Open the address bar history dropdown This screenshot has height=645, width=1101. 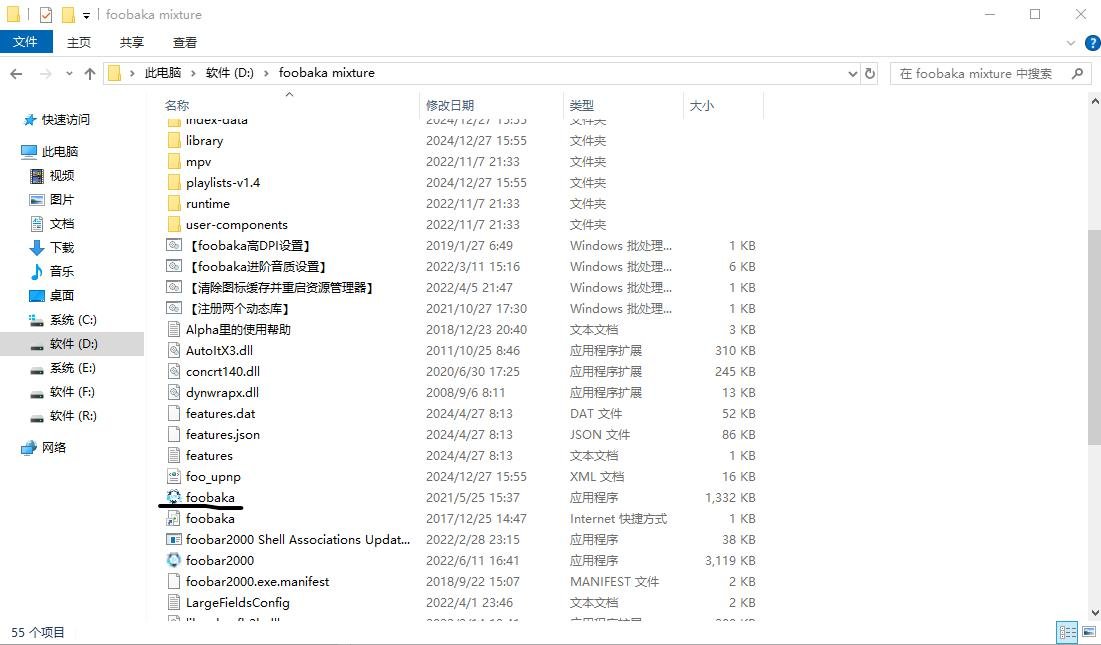pyautogui.click(x=852, y=73)
